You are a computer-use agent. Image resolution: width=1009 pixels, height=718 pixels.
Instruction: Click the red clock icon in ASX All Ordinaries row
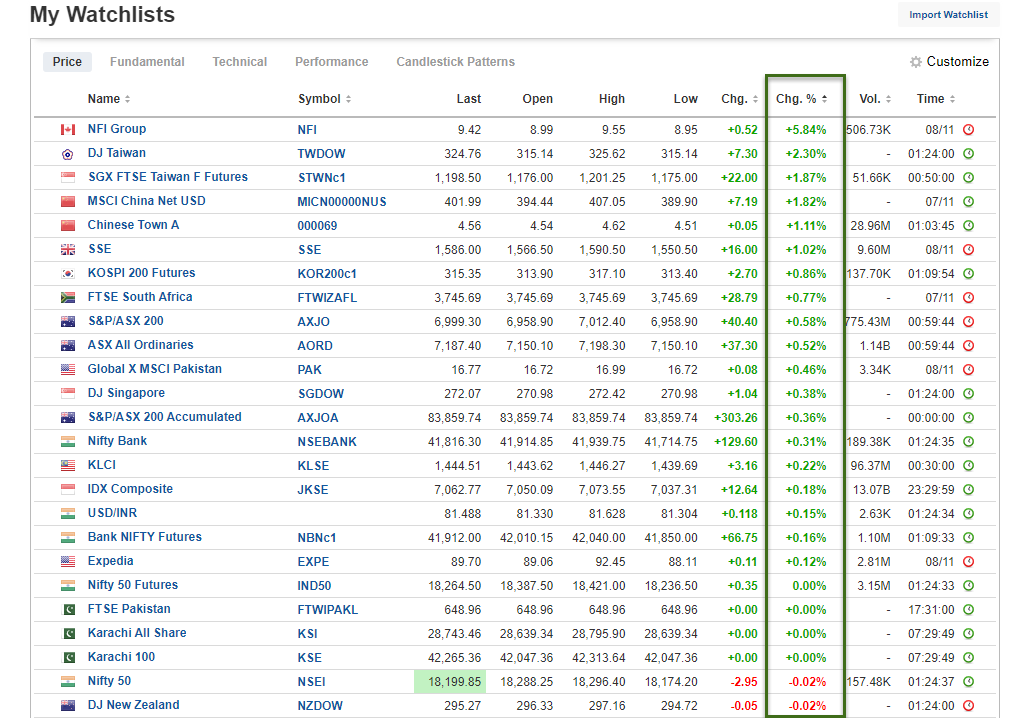click(x=968, y=345)
